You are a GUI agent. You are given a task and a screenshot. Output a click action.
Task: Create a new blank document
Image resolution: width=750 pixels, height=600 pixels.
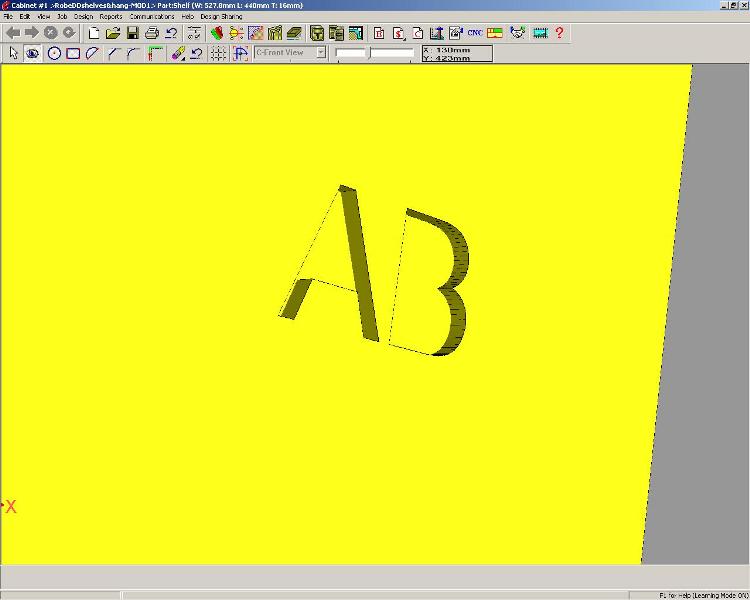point(94,33)
